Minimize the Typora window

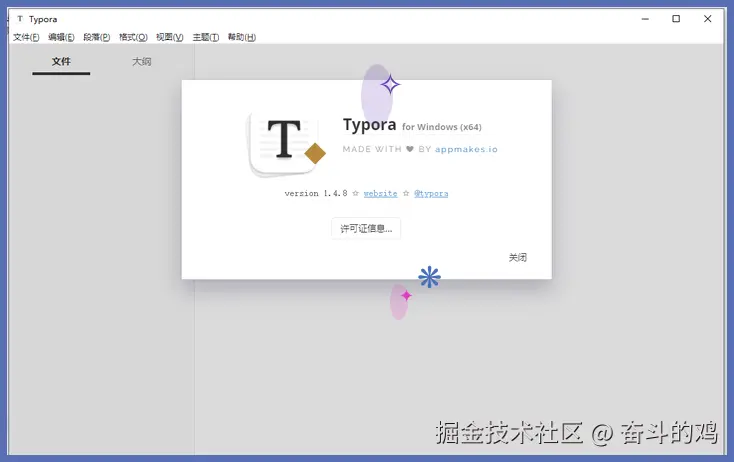645,19
